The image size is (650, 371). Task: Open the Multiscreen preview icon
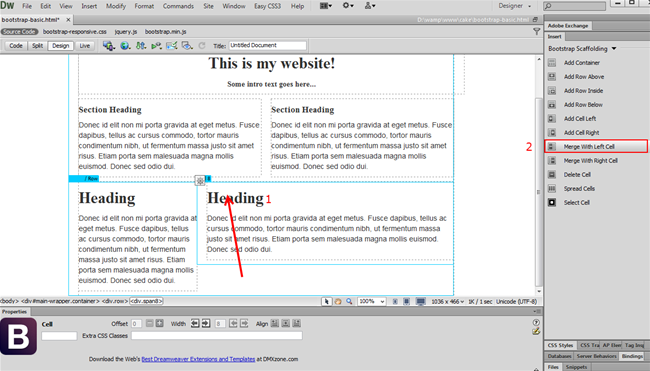(x=109, y=46)
